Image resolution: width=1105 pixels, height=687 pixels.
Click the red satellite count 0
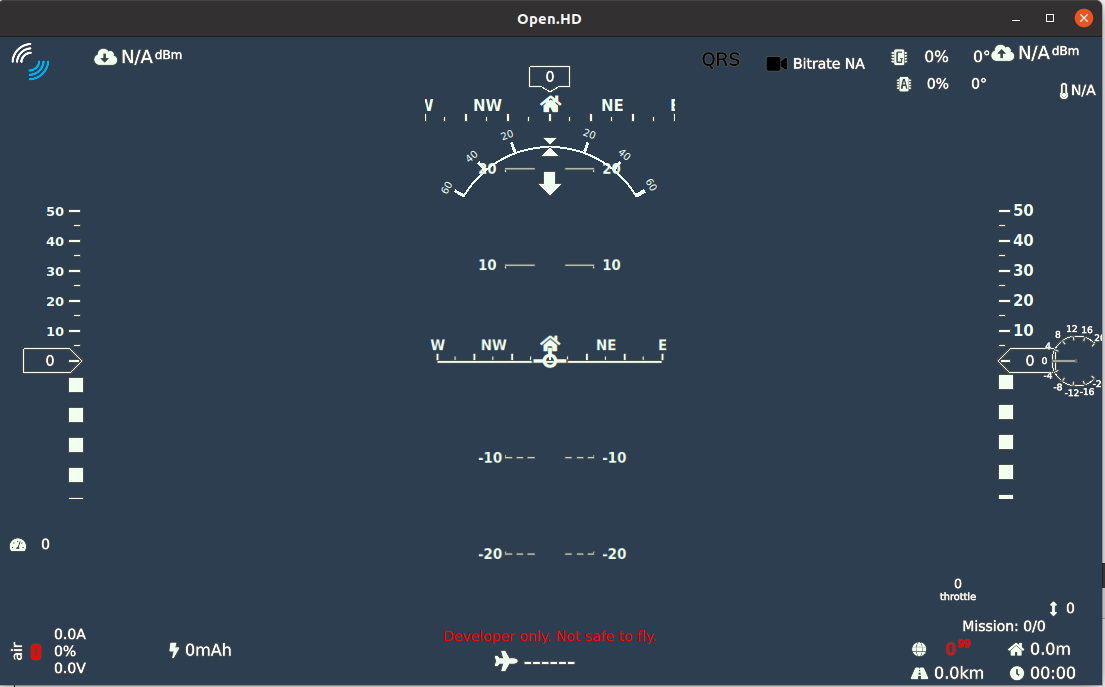[951, 649]
